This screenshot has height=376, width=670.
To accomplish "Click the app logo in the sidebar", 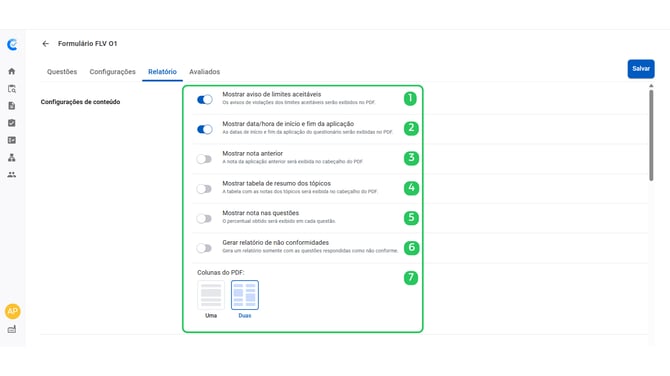I will coord(12,44).
